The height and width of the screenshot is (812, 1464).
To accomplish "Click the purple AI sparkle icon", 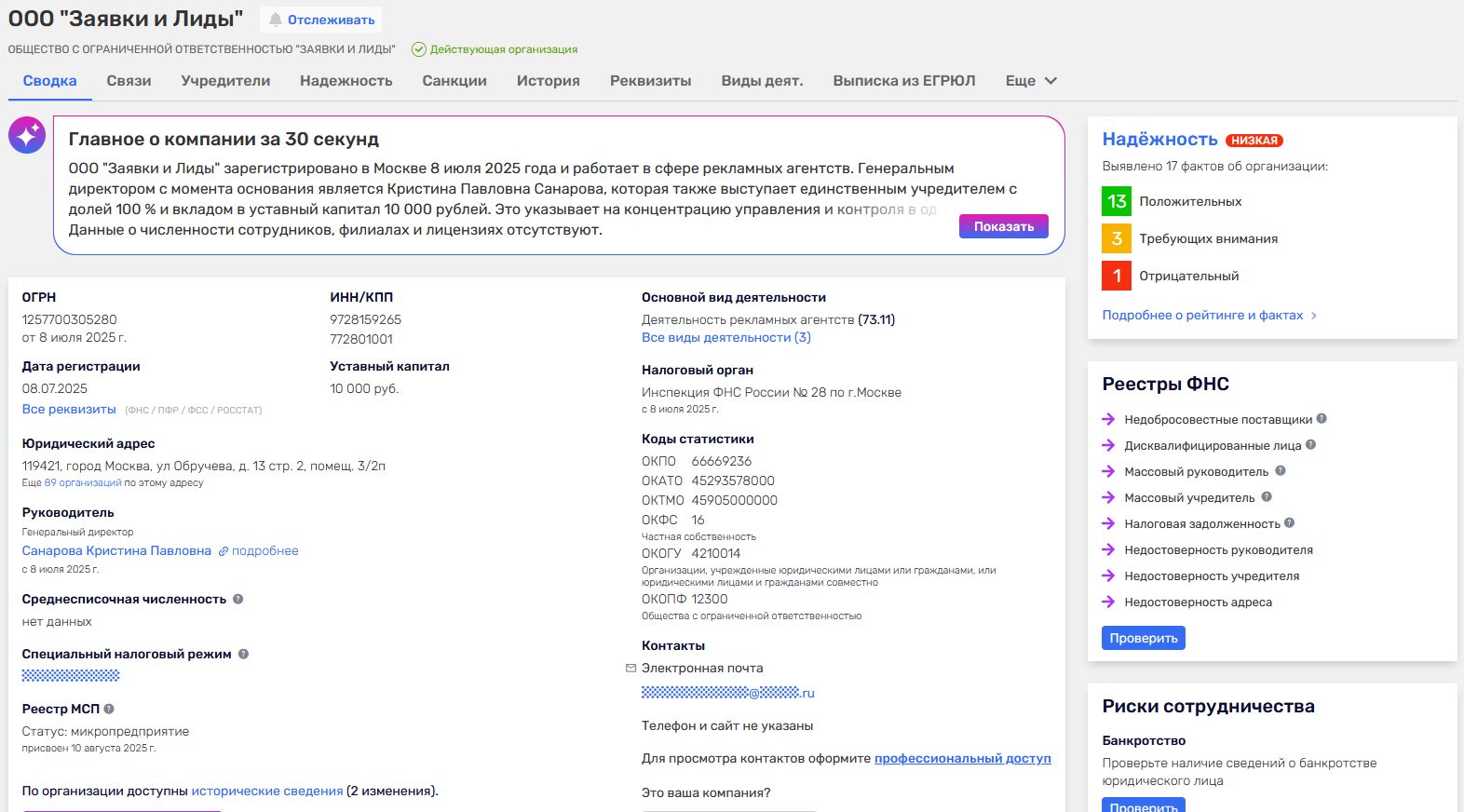I will click(27, 136).
